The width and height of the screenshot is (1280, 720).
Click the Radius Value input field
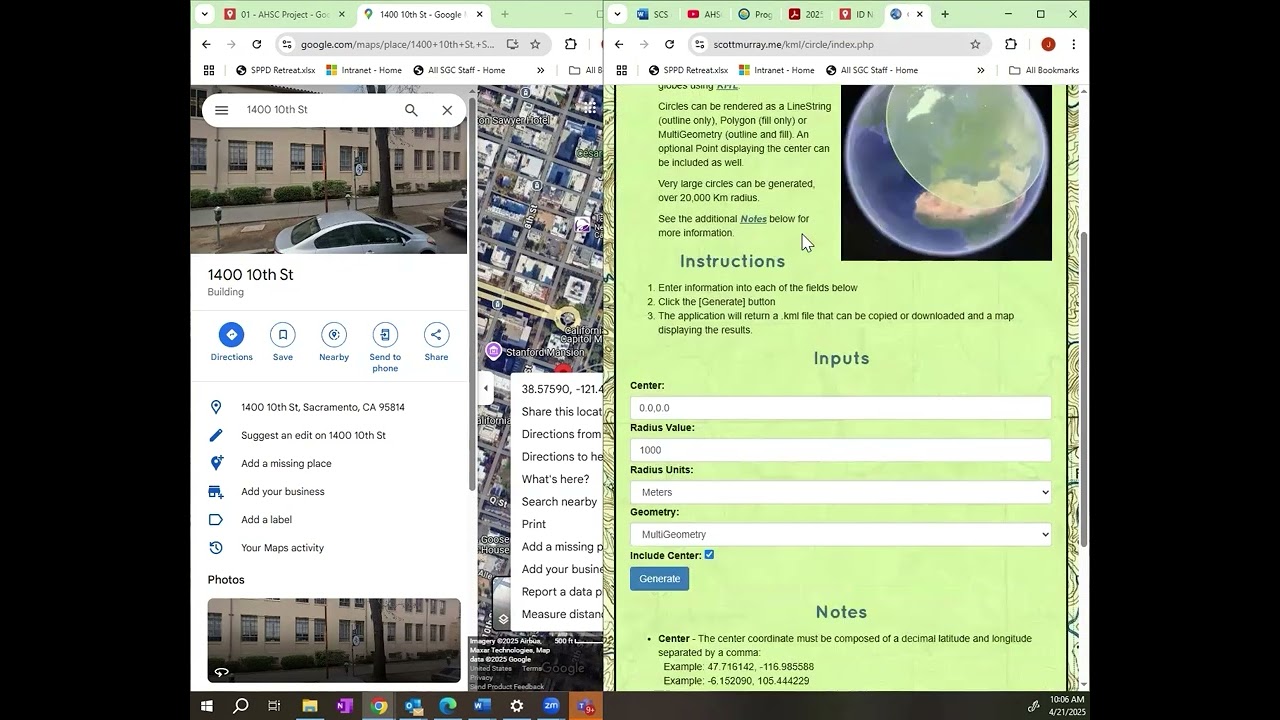841,450
